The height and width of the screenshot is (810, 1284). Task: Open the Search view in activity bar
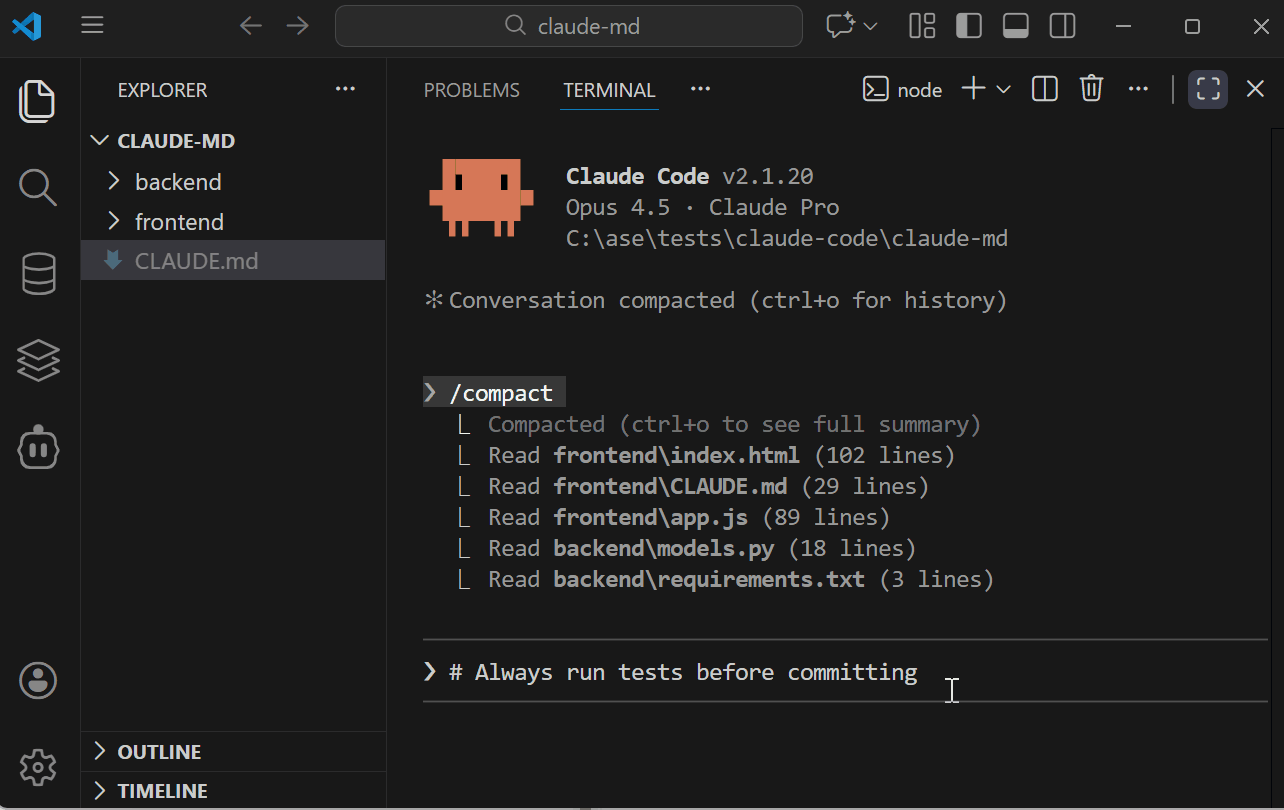click(38, 187)
